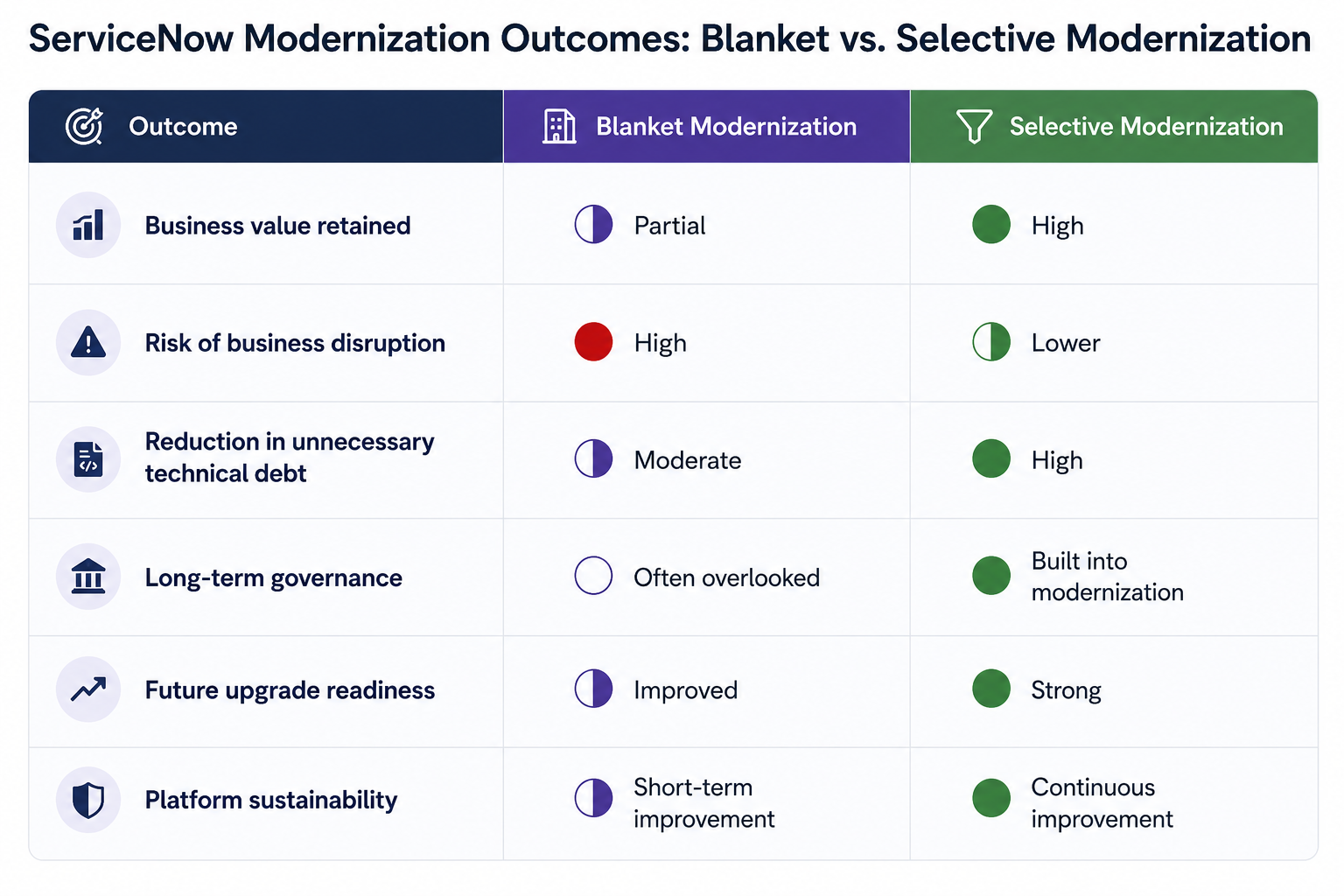Click the building icon for Blanket Modernization
Screen dimensions: 1344x896
click(559, 126)
